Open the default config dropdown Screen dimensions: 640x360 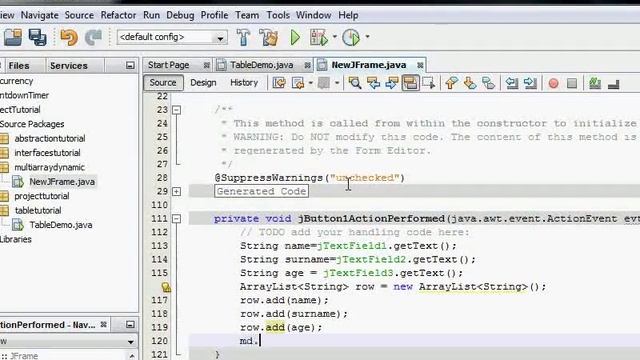172,37
